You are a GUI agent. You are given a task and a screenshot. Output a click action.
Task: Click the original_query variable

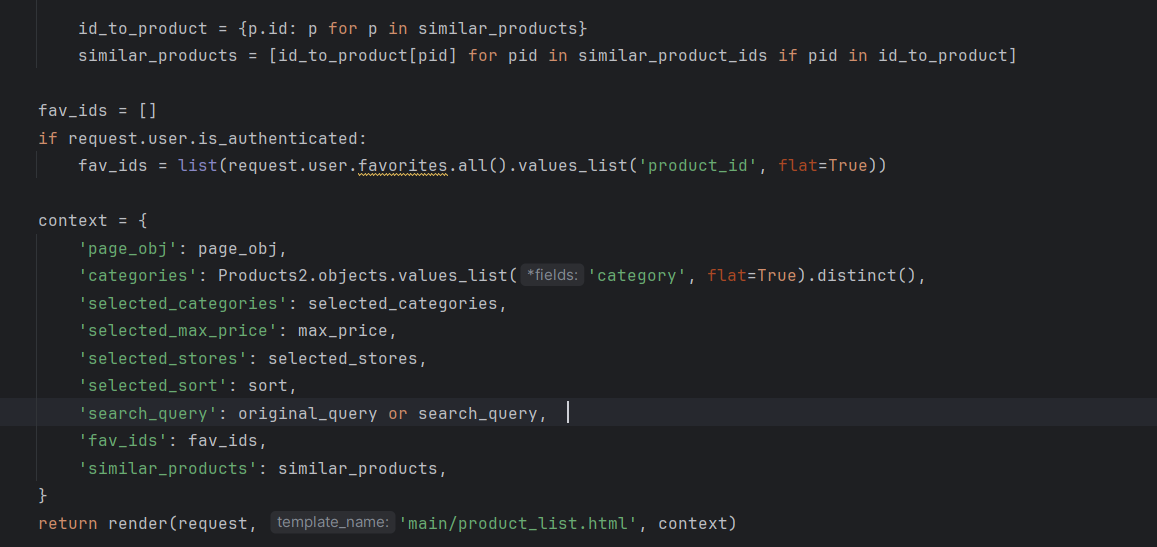[x=307, y=413]
